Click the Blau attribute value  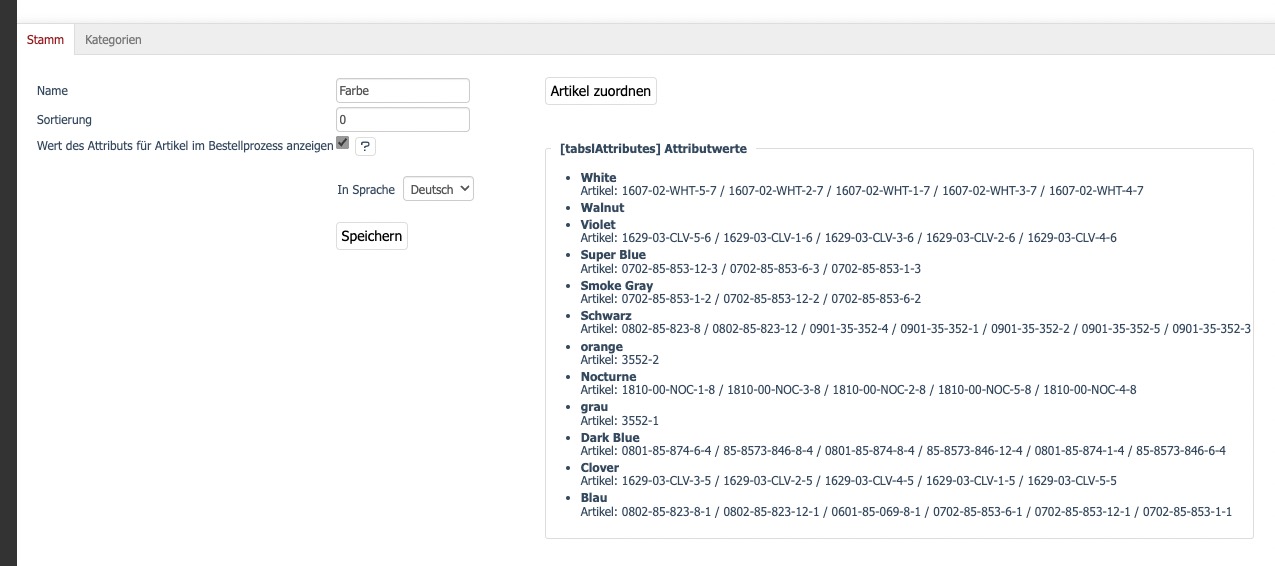tap(594, 498)
